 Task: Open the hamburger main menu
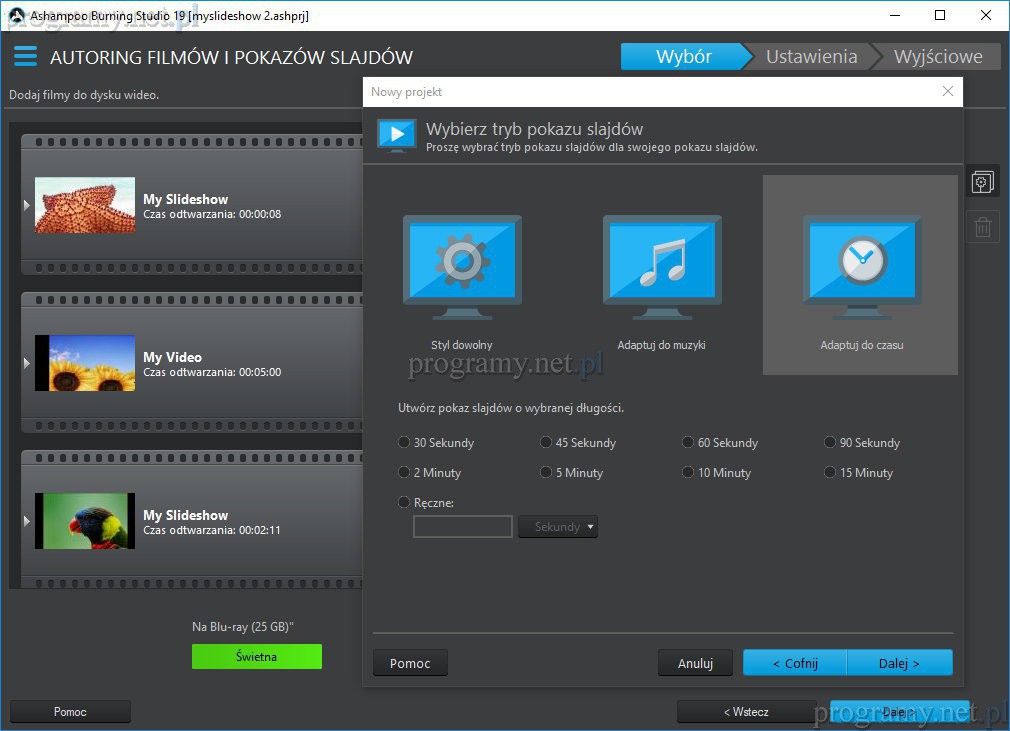coord(25,57)
